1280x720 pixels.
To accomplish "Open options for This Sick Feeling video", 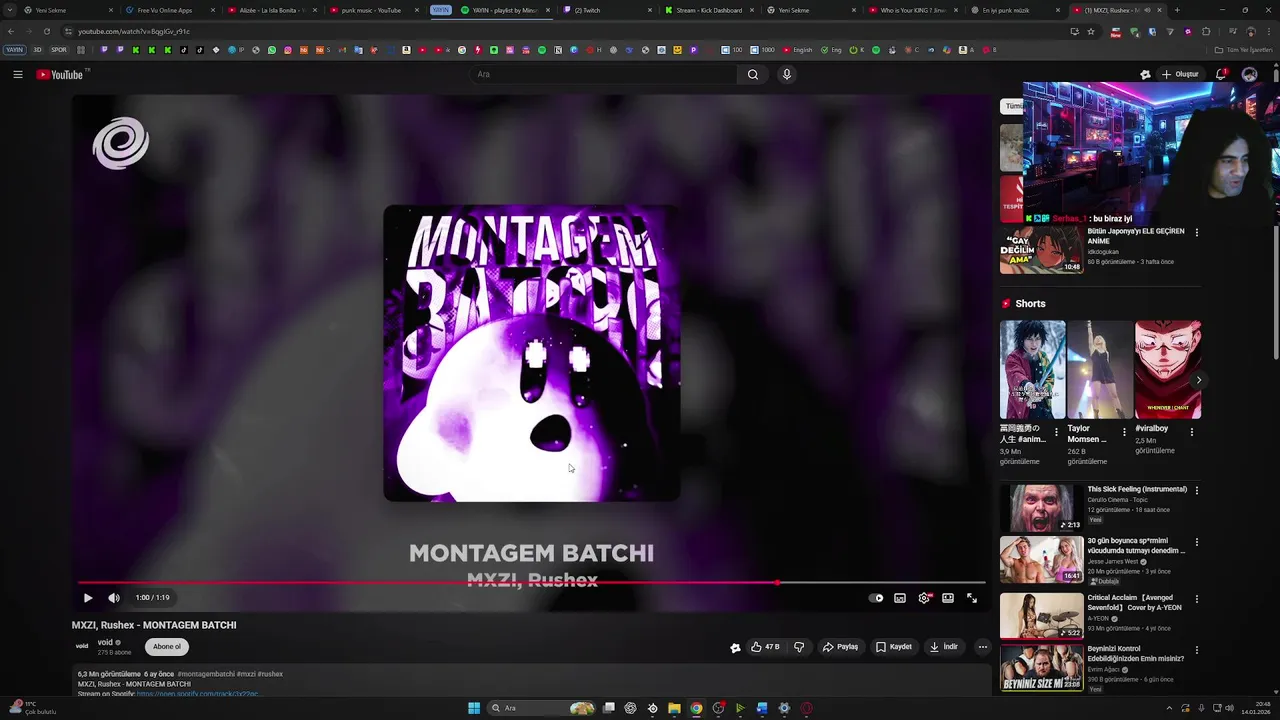I will pos(1197,490).
